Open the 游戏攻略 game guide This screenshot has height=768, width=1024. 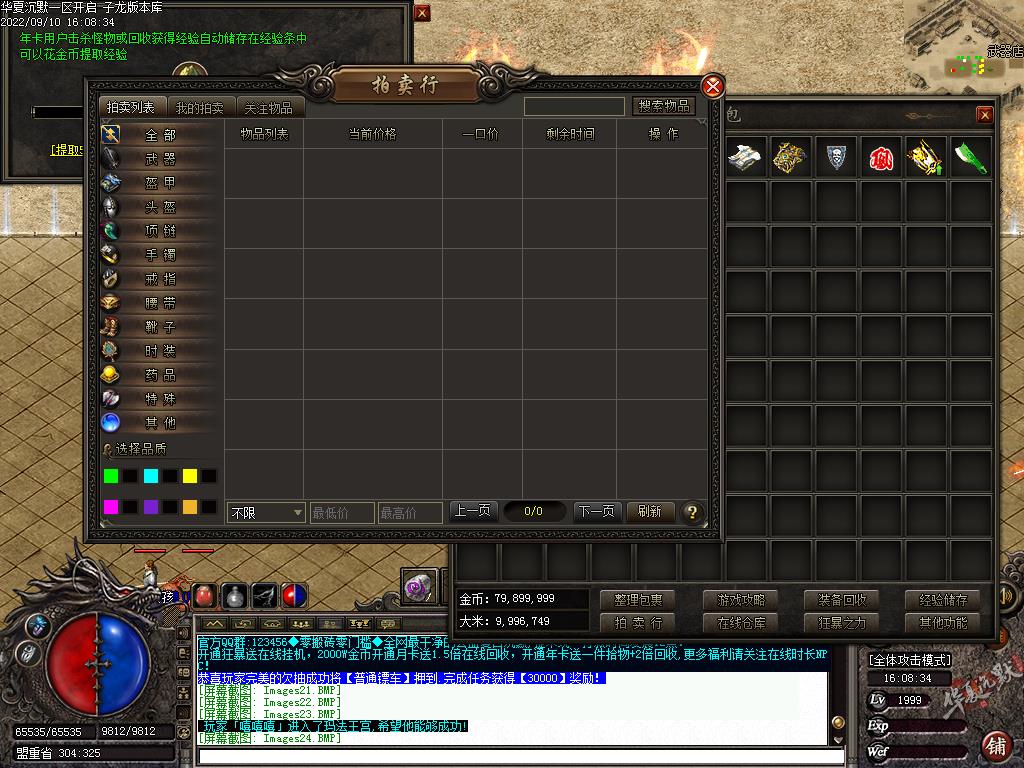pos(741,600)
